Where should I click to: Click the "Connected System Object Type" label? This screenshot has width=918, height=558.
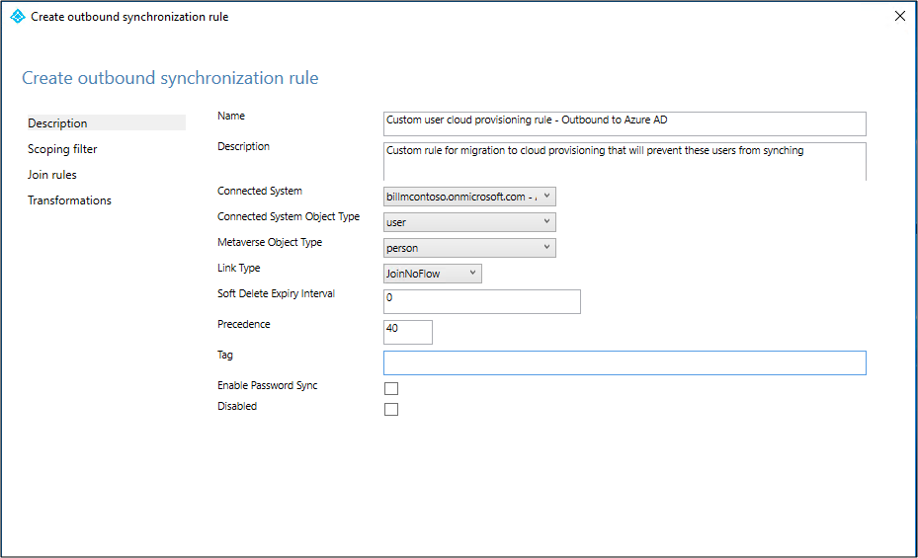click(288, 217)
